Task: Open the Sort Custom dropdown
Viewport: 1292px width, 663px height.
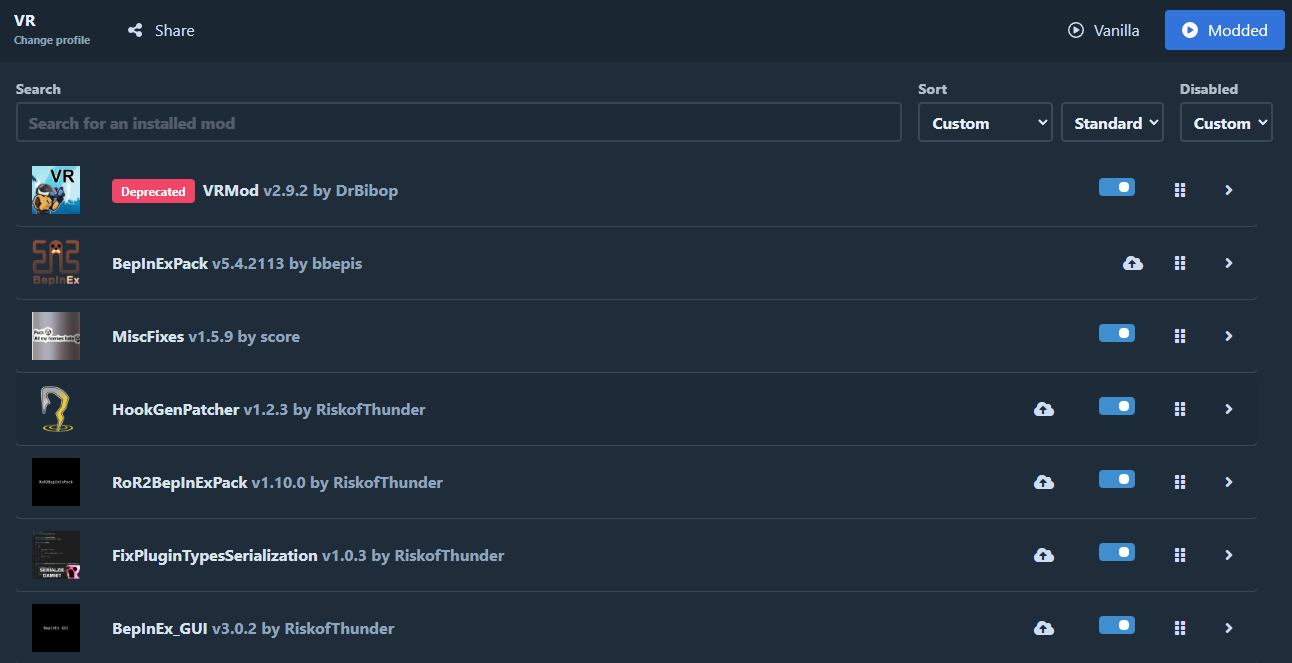Action: [985, 122]
